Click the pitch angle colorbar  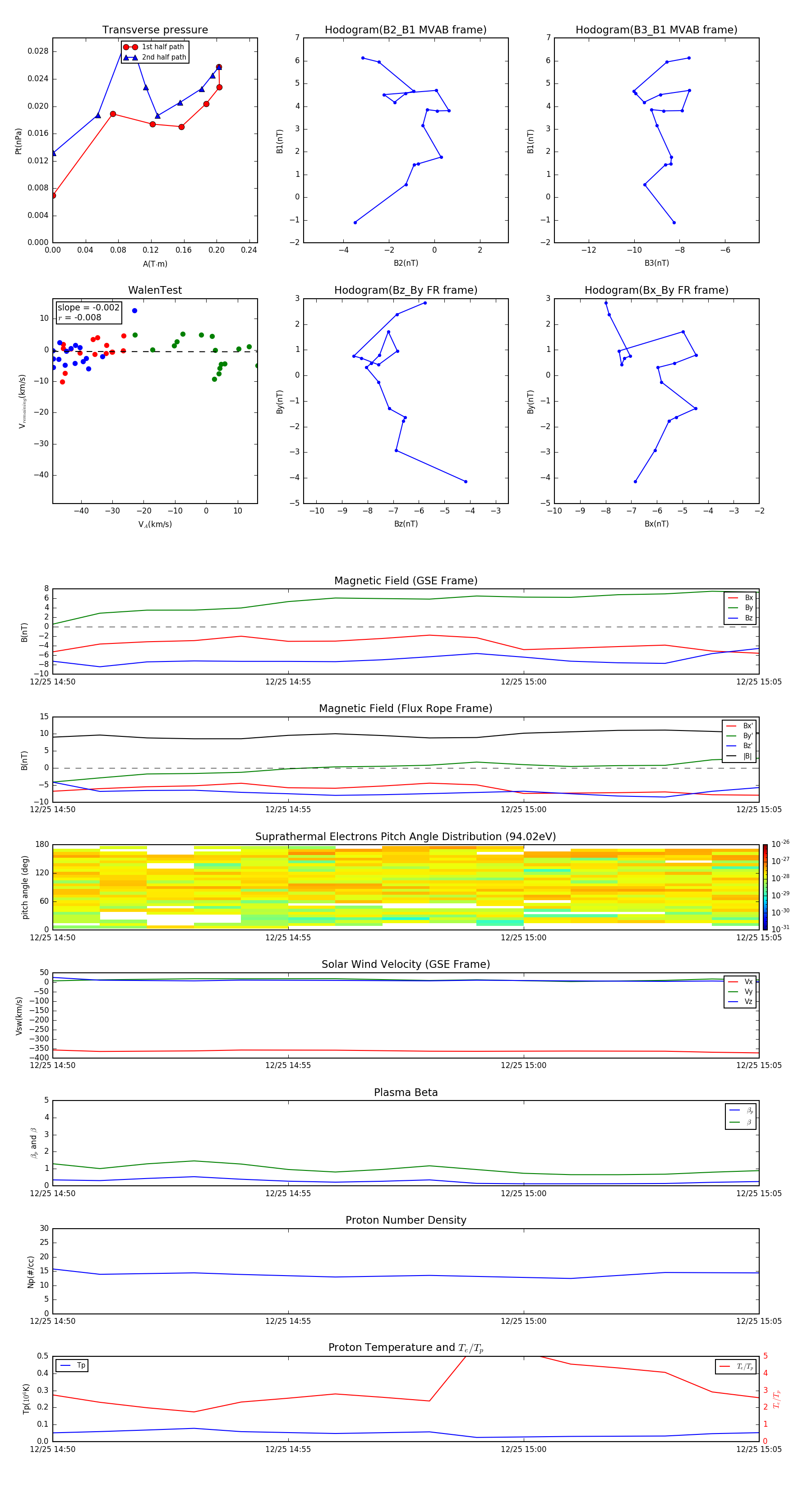pos(765,887)
